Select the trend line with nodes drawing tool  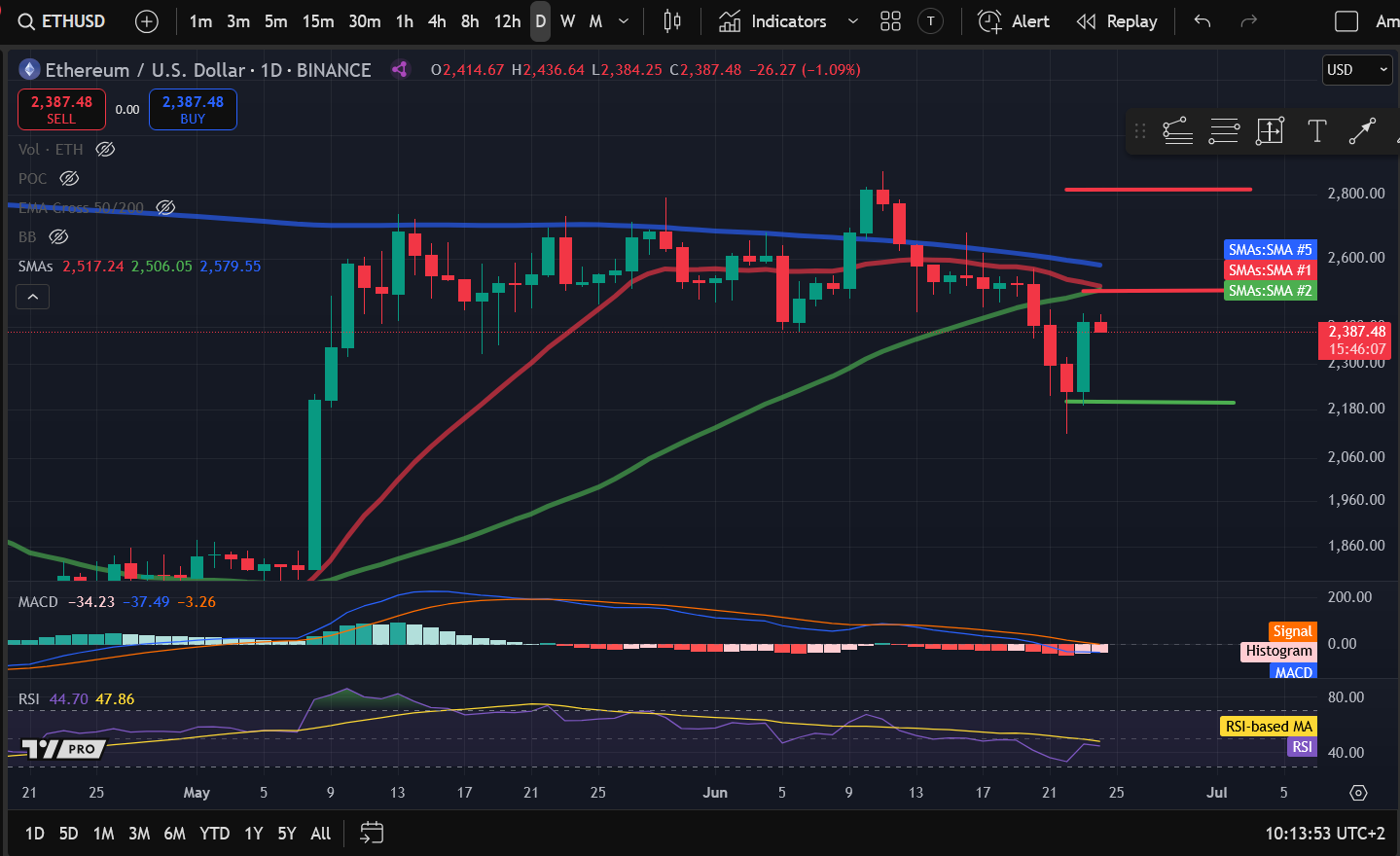(x=1177, y=130)
